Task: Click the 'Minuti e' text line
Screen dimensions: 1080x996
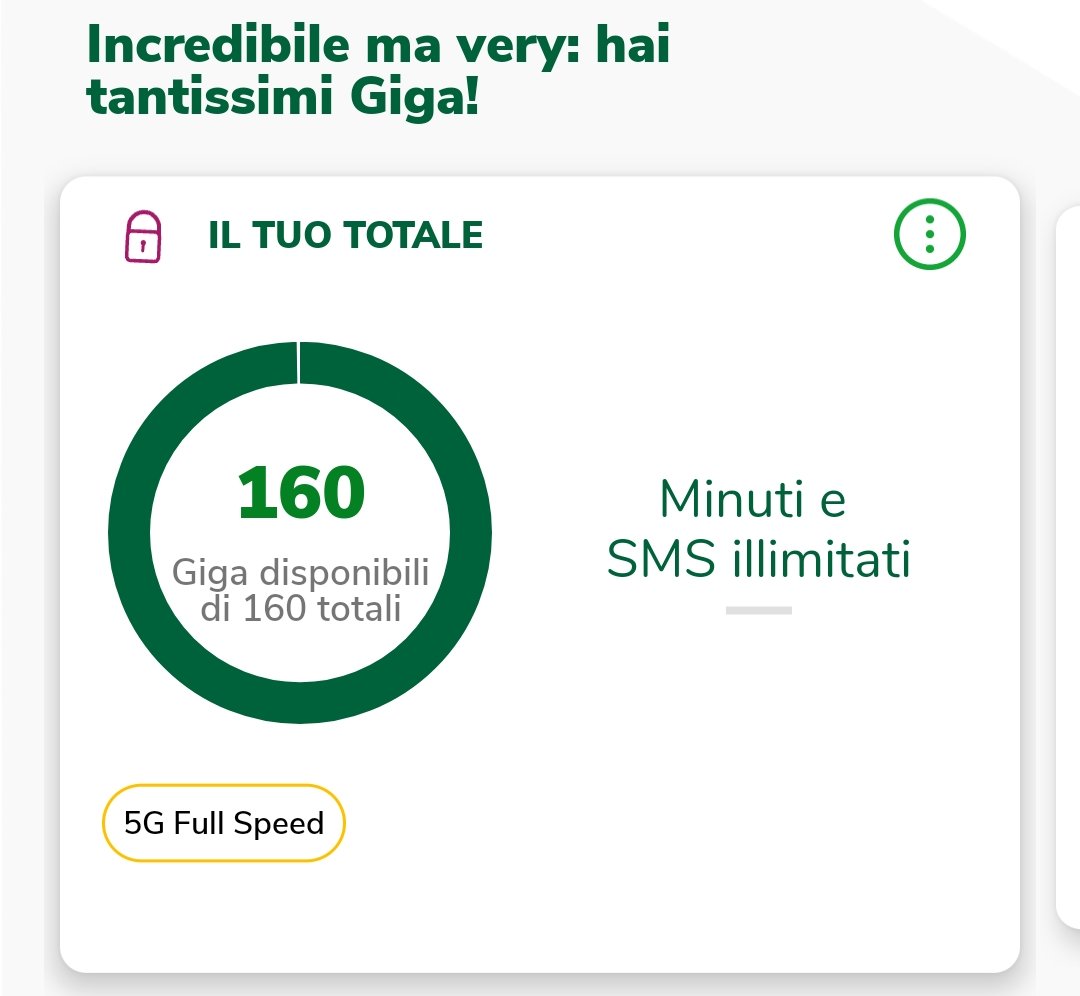Action: [753, 499]
